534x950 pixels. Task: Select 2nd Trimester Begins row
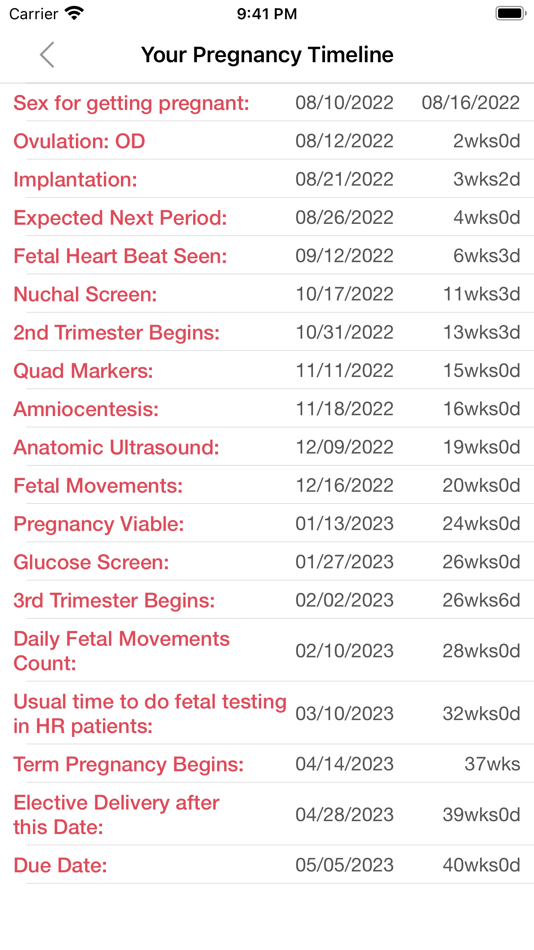point(267,332)
